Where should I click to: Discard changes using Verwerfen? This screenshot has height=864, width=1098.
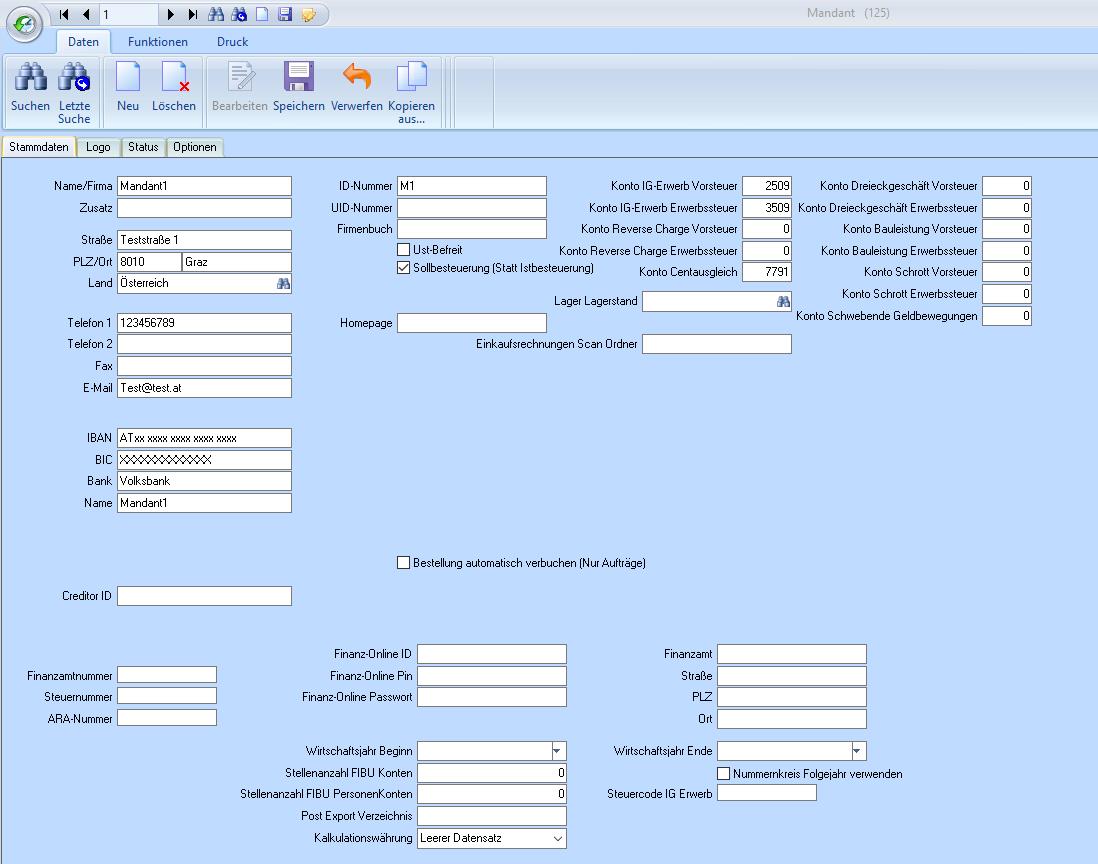click(356, 79)
